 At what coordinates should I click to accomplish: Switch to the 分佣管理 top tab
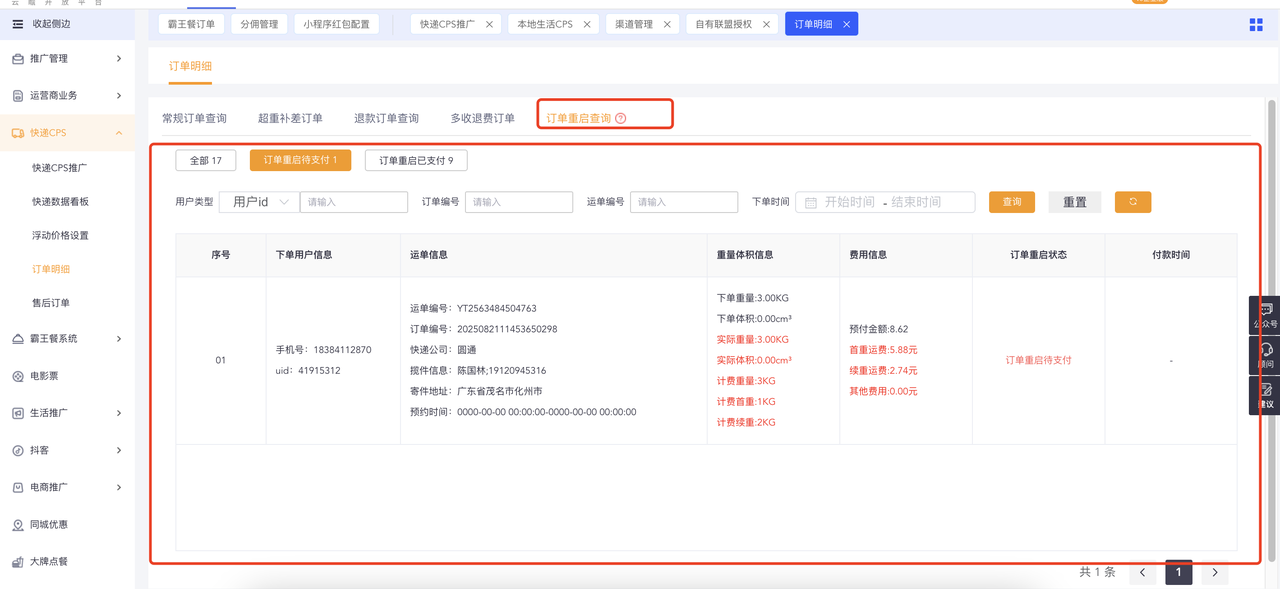pos(259,25)
